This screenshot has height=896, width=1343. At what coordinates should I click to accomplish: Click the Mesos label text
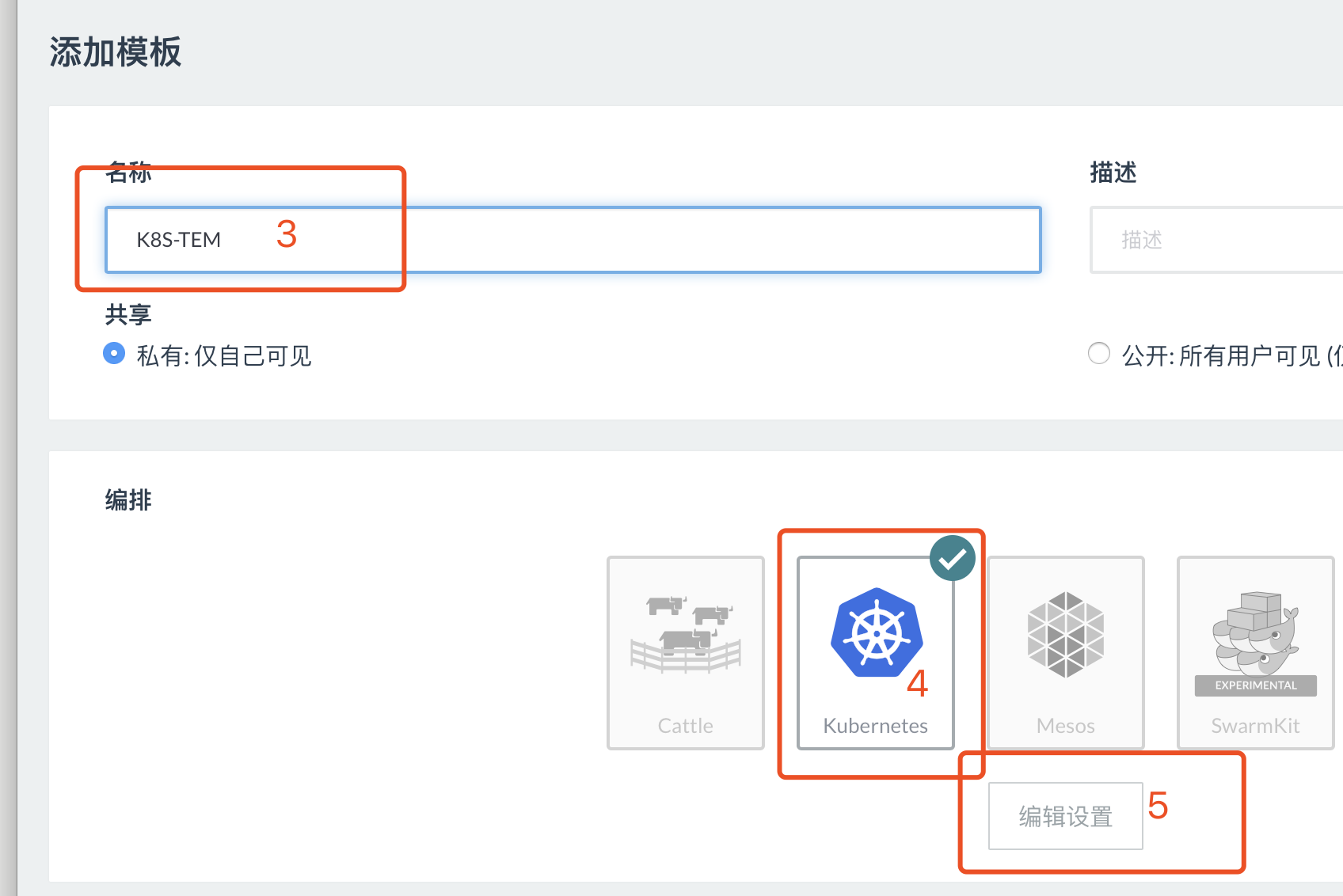click(1064, 725)
